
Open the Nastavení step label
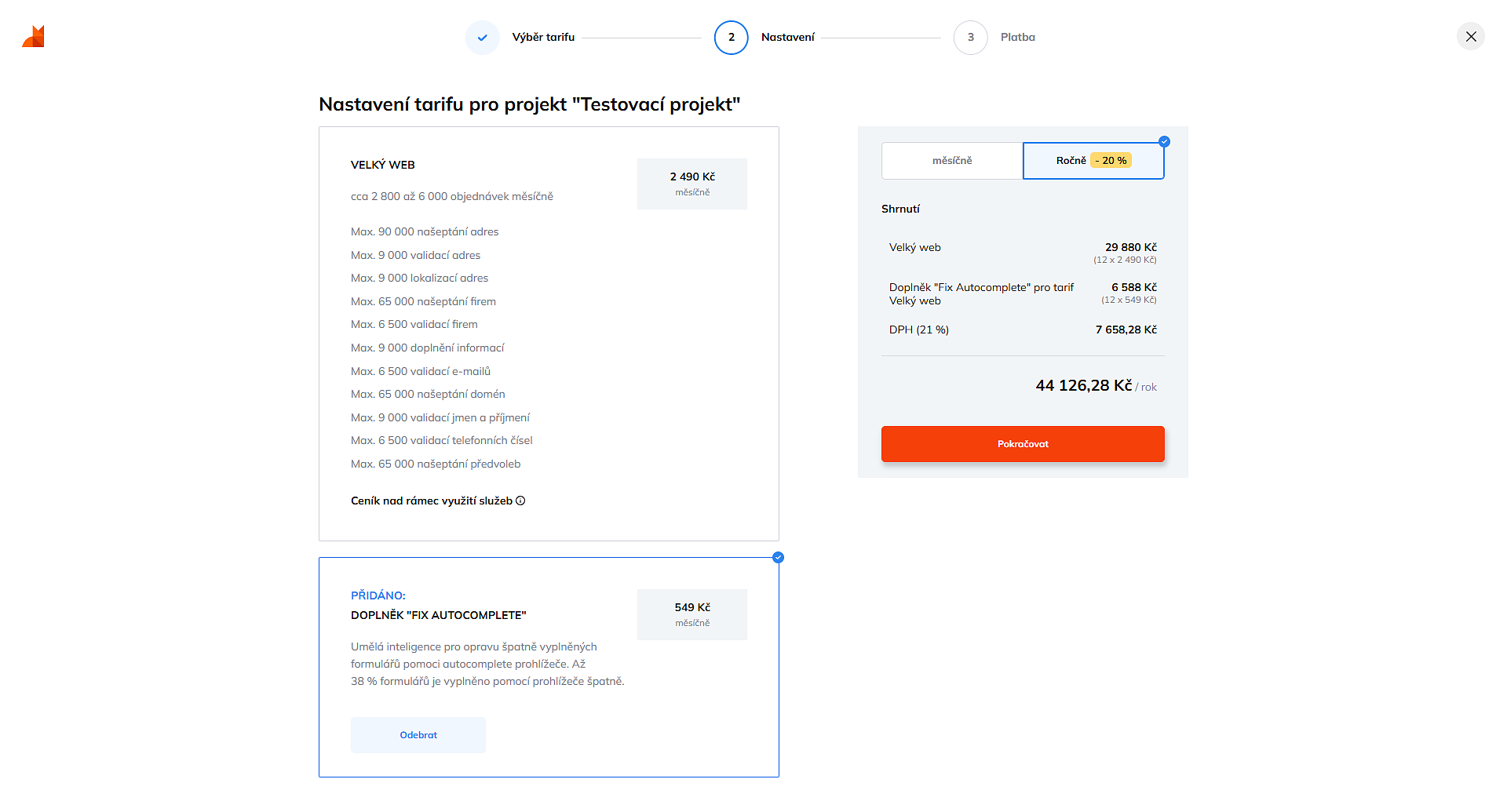(x=787, y=37)
